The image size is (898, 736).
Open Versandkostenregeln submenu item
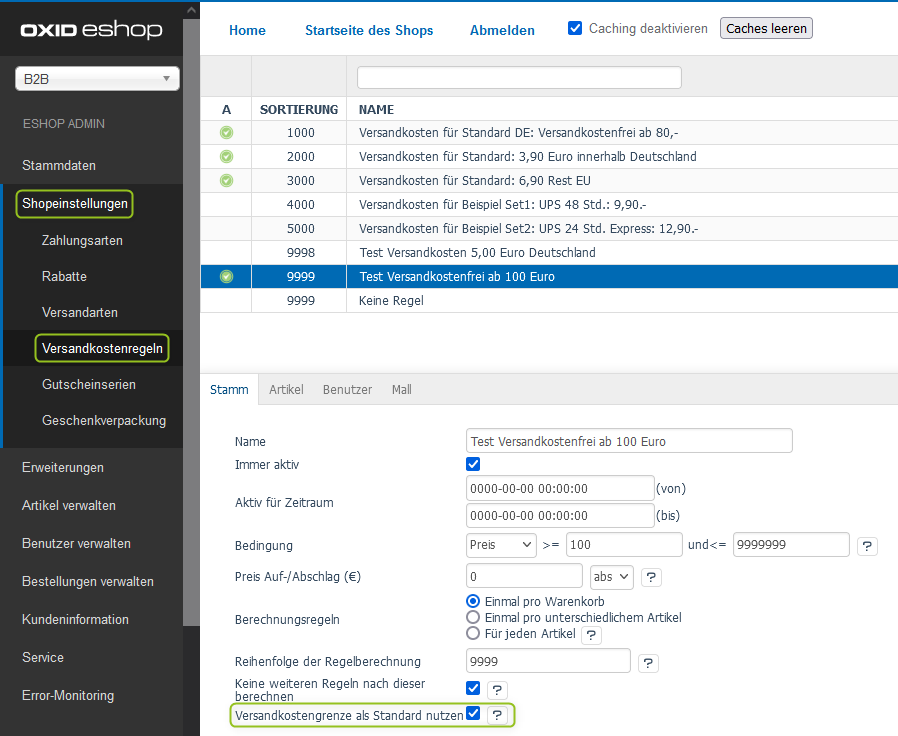point(102,348)
